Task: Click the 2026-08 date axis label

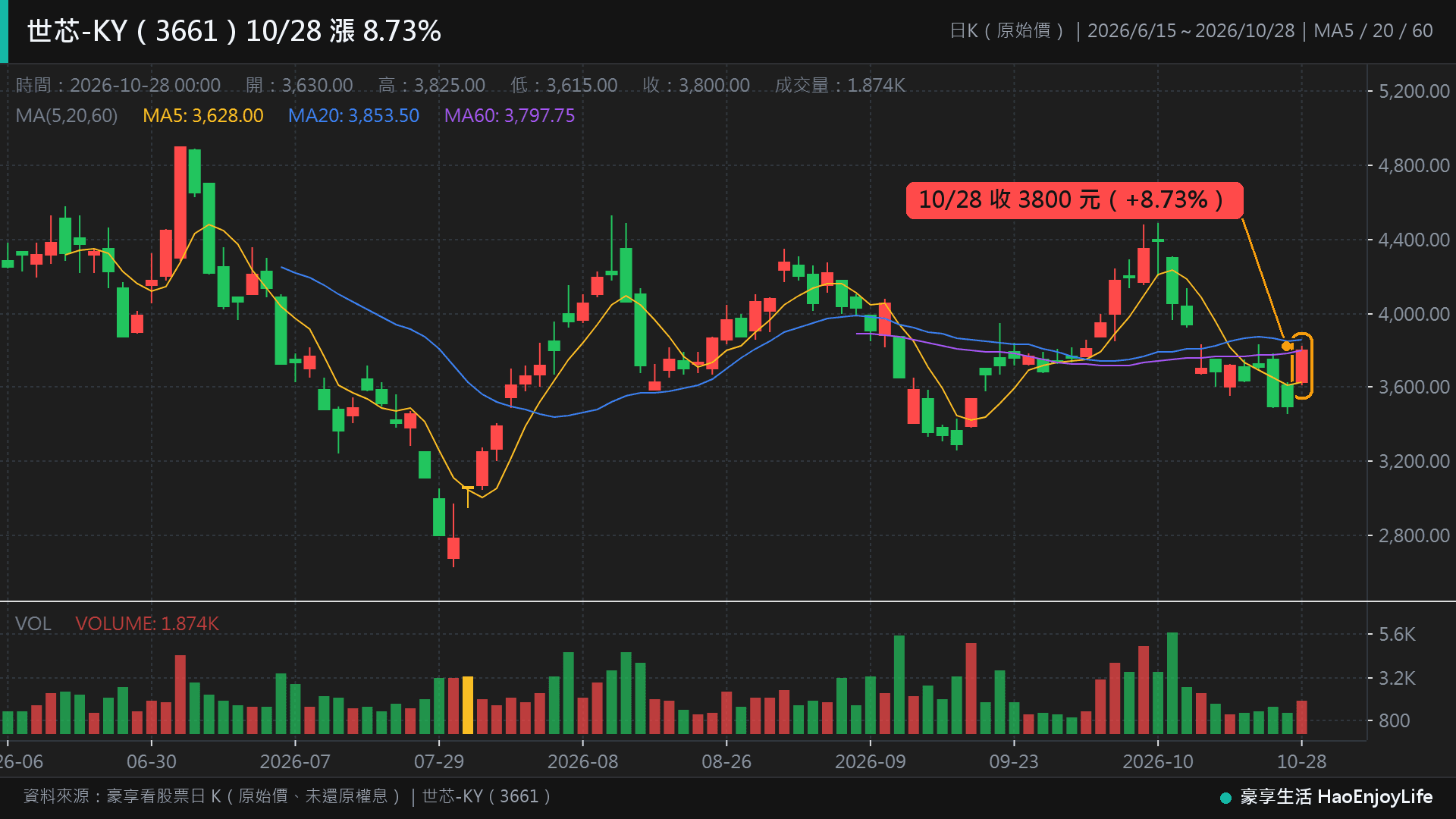Action: click(582, 761)
